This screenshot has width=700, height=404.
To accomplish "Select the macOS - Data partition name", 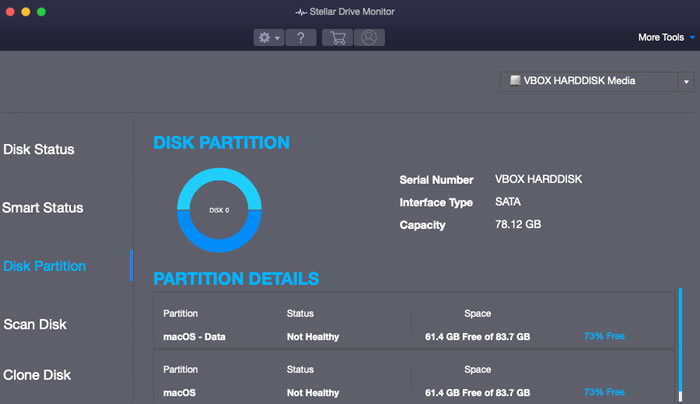I will pyautogui.click(x=194, y=337).
